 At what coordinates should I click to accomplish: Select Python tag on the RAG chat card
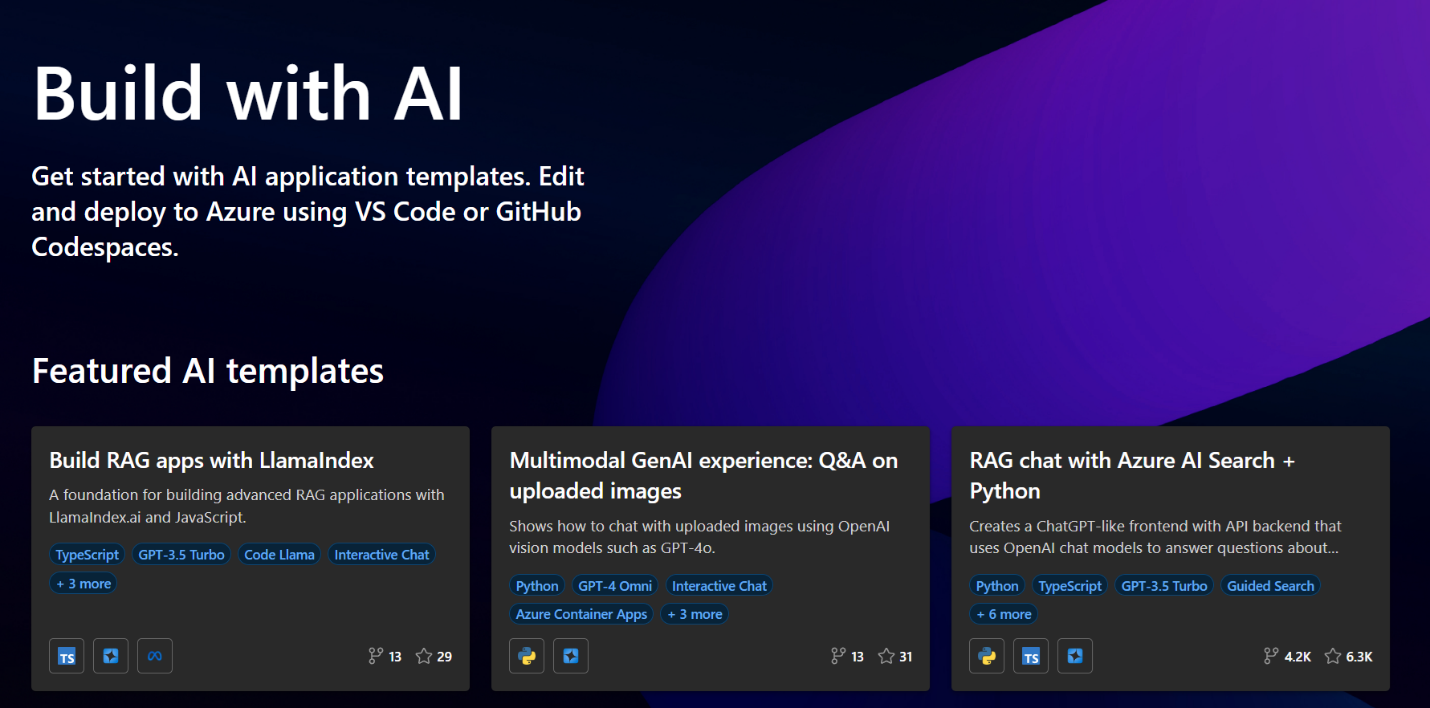point(997,585)
